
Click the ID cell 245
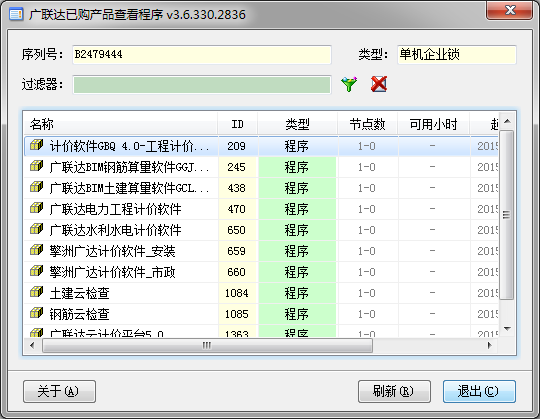237,167
